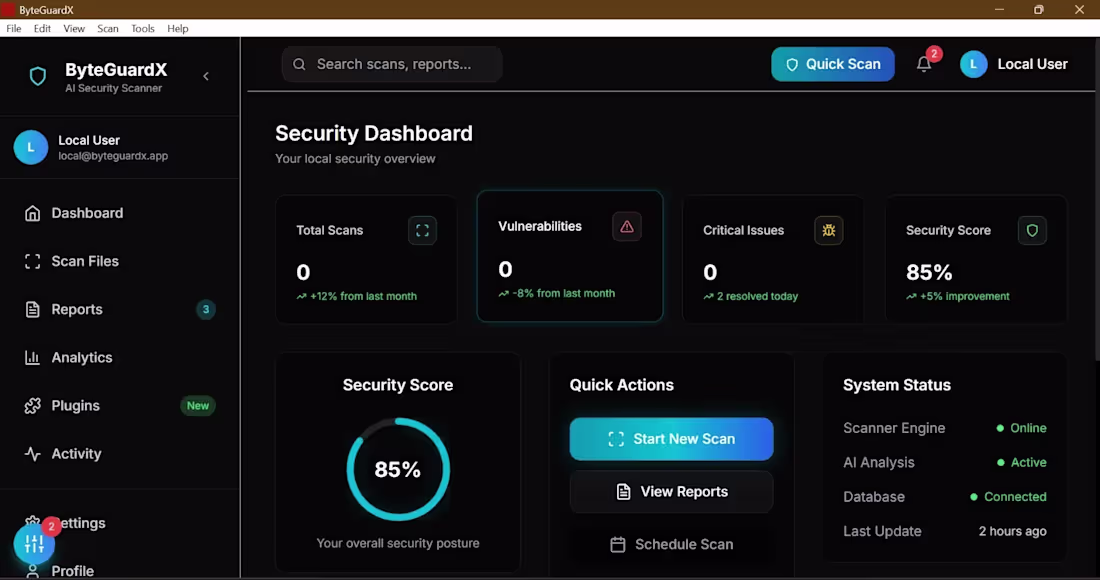Open the Tools menu
This screenshot has height=580, width=1100.
[142, 28]
